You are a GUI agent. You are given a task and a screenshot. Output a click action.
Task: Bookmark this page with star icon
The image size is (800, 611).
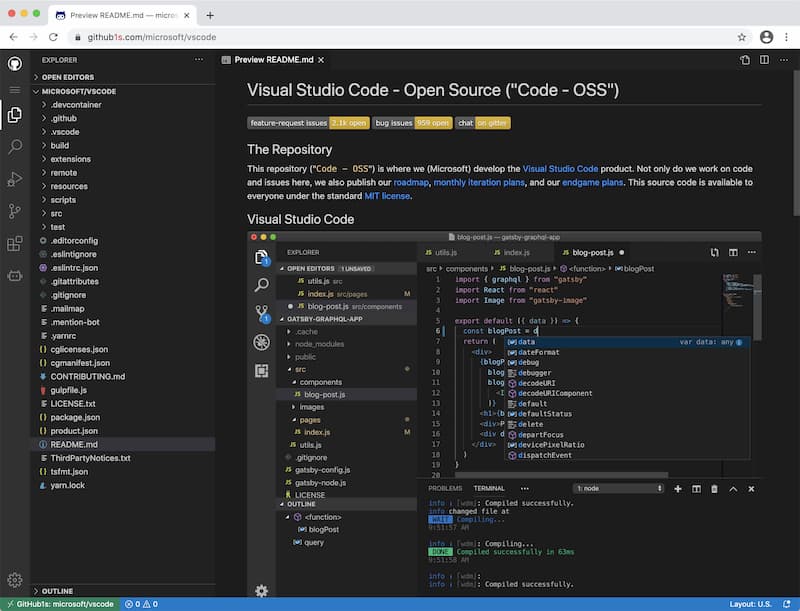pos(742,37)
